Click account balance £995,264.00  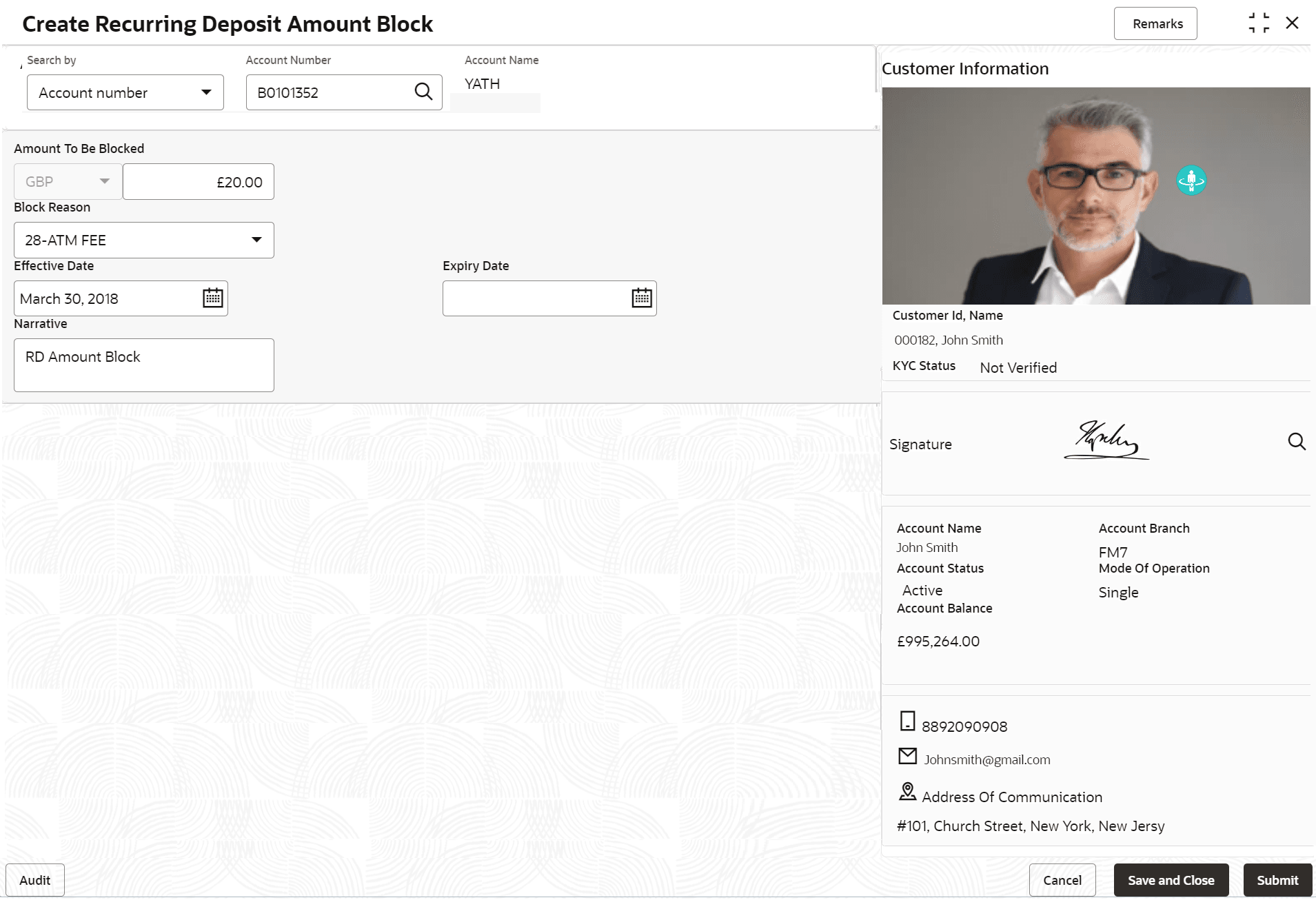[938, 642]
